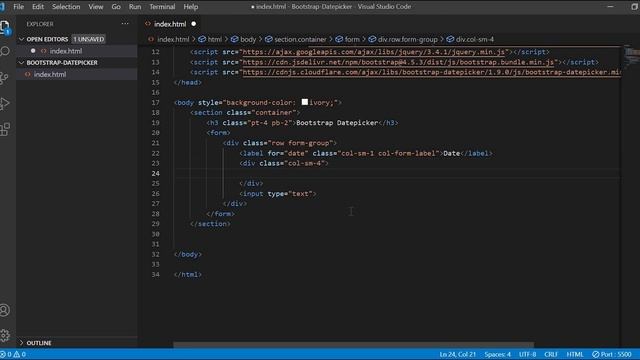Click the input type="text" code on line 26
The image size is (640, 360).
tap(278, 193)
